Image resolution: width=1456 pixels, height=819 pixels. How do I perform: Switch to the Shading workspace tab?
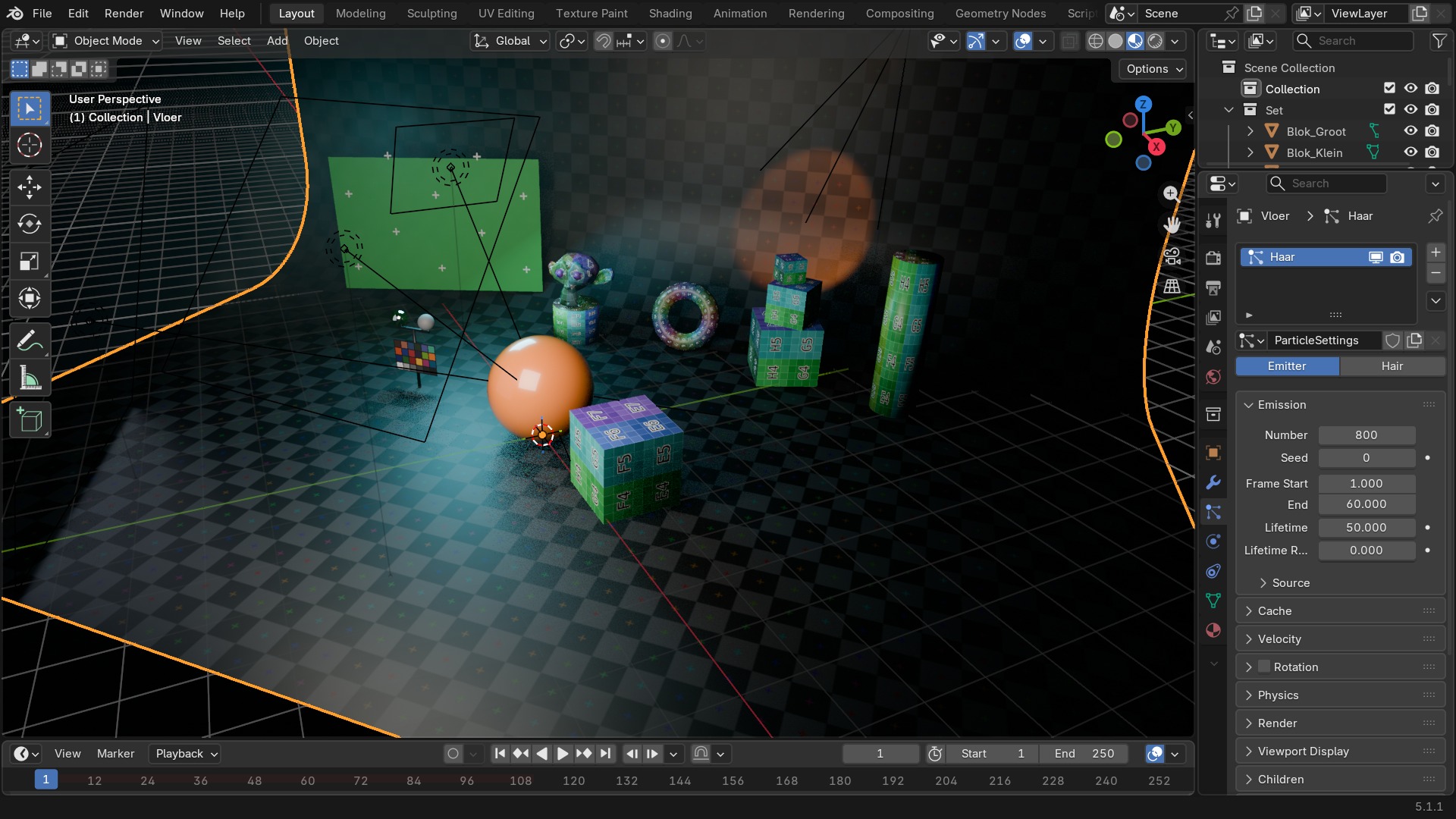670,13
